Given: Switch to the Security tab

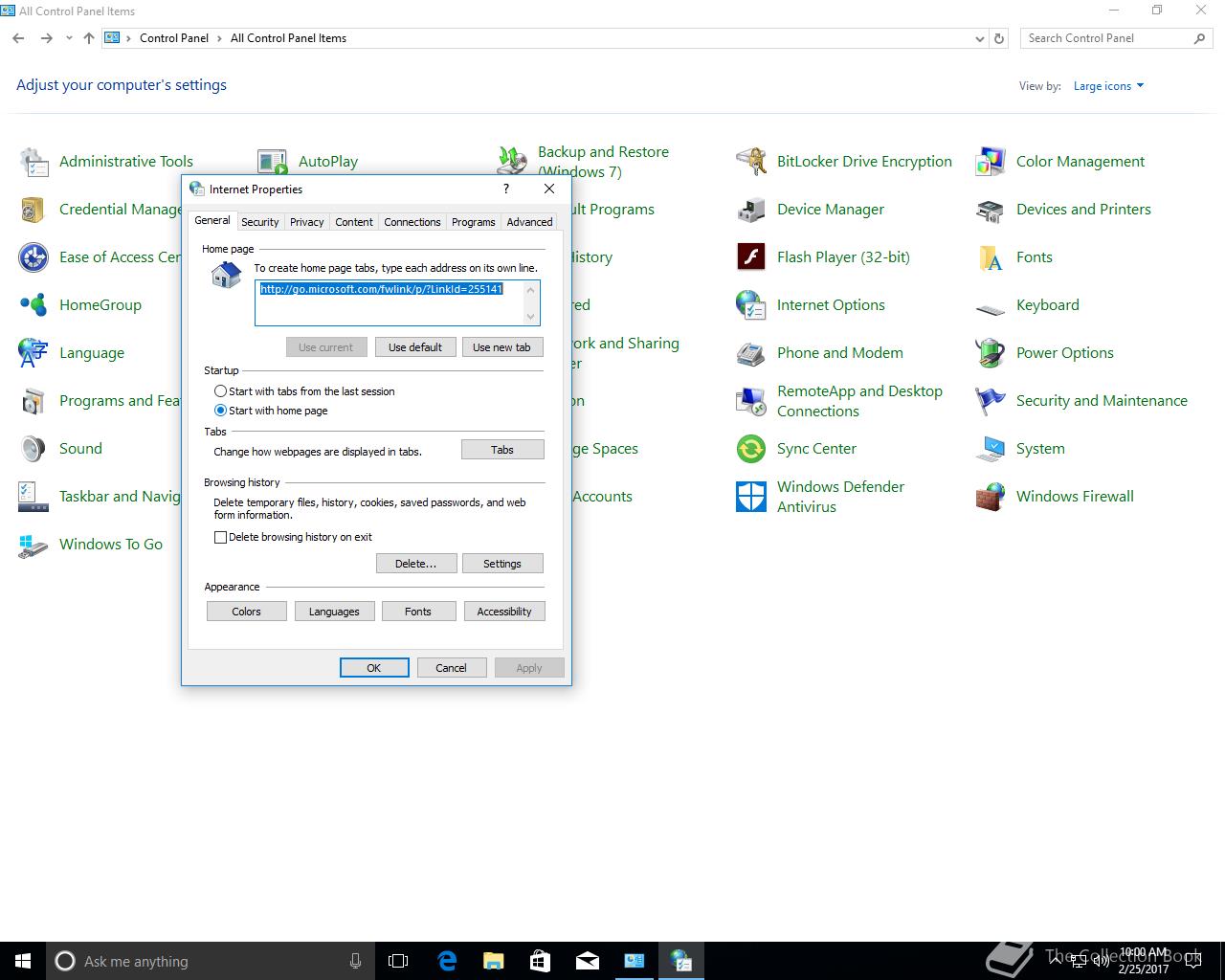Looking at the screenshot, I should pyautogui.click(x=260, y=222).
